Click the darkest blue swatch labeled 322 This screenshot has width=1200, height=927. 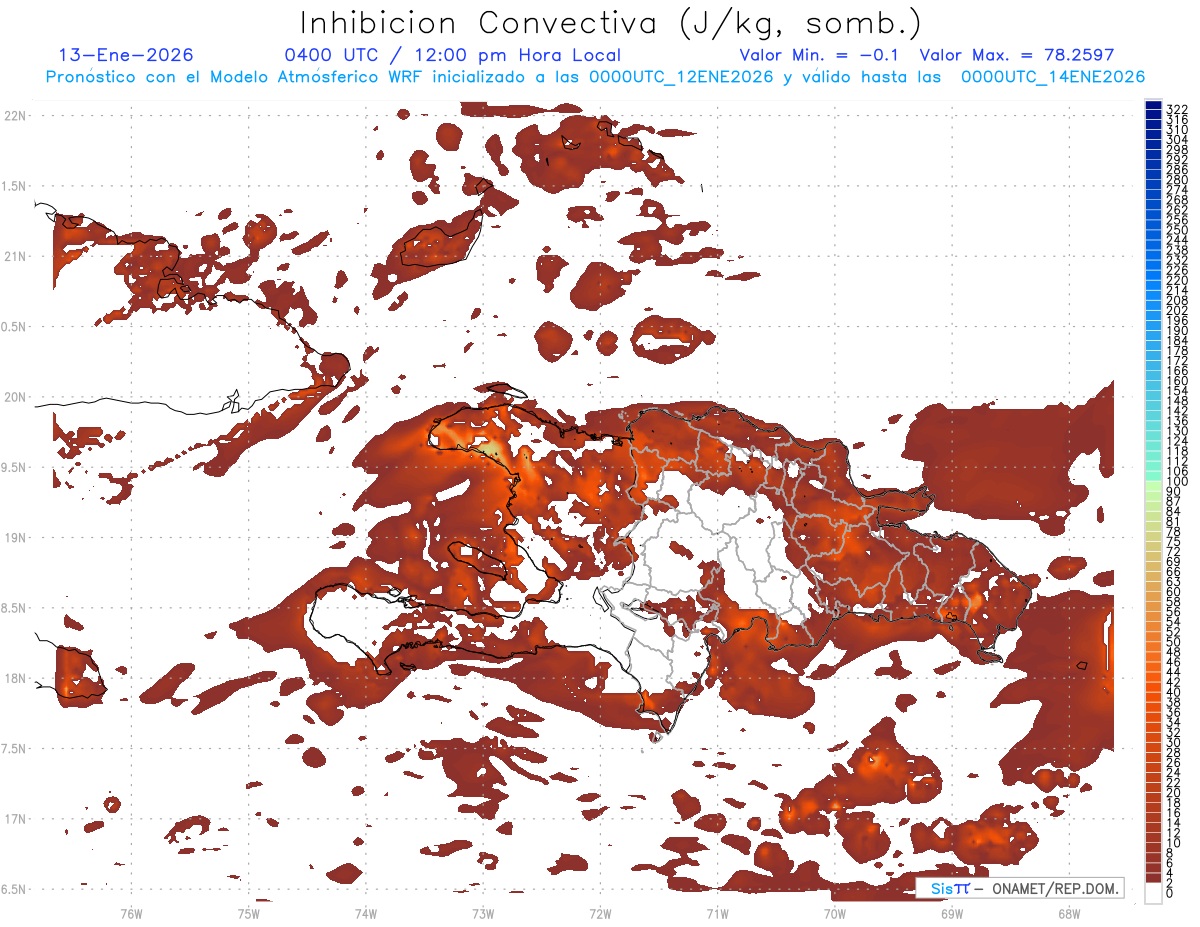pos(1153,105)
